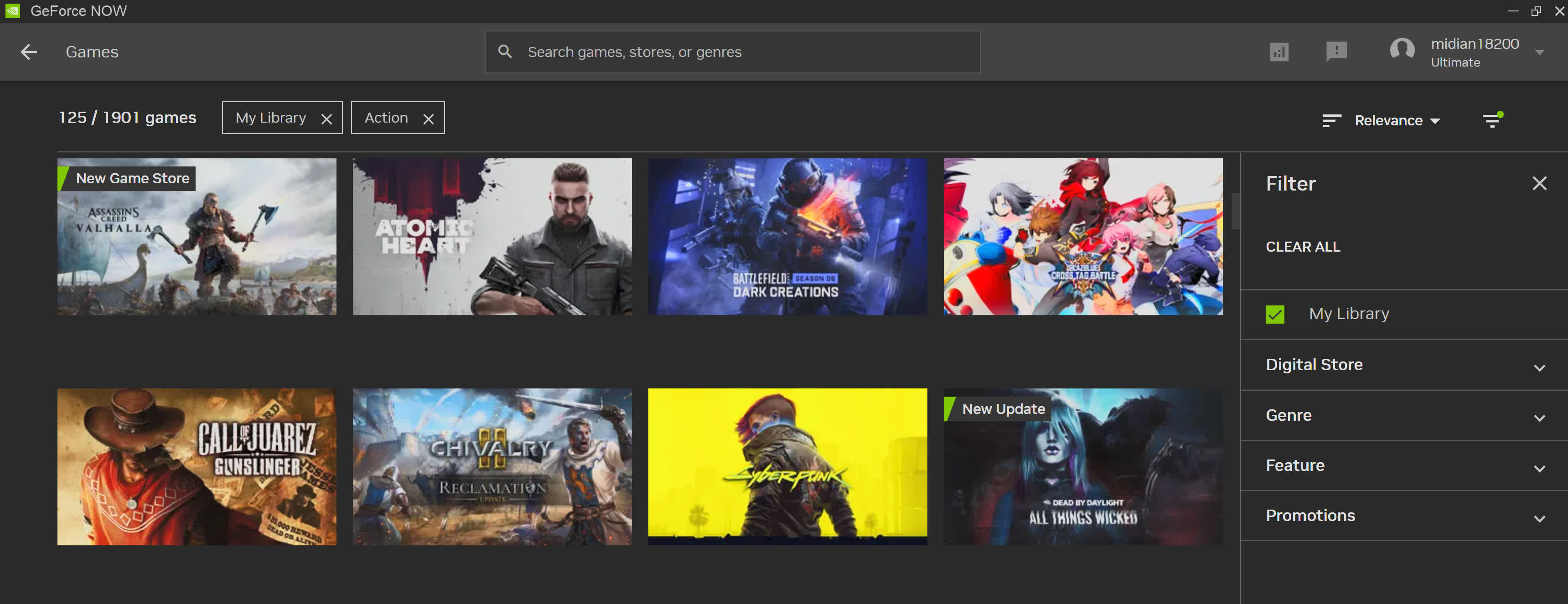Close the Filter panel
1568x604 pixels.
click(1539, 183)
